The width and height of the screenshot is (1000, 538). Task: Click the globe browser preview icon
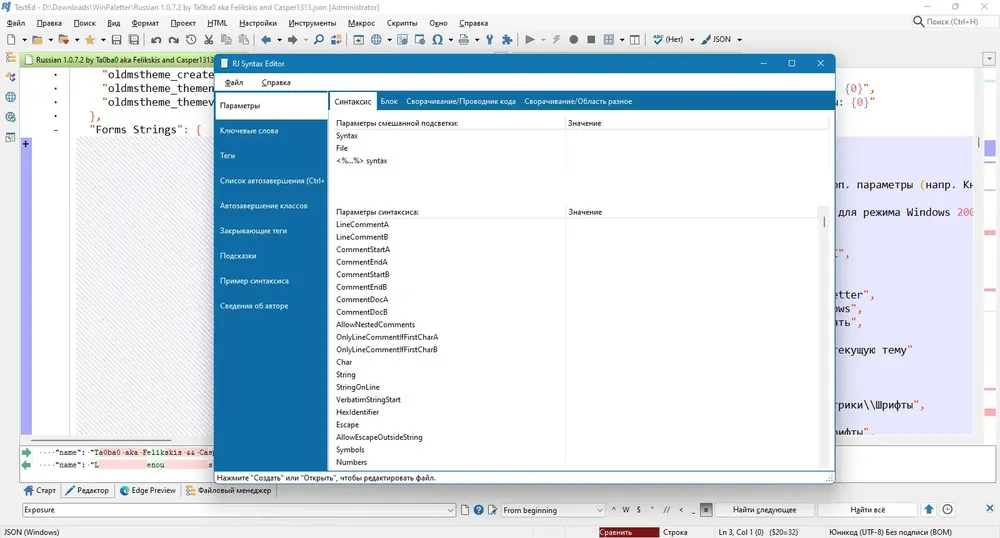click(x=376, y=40)
